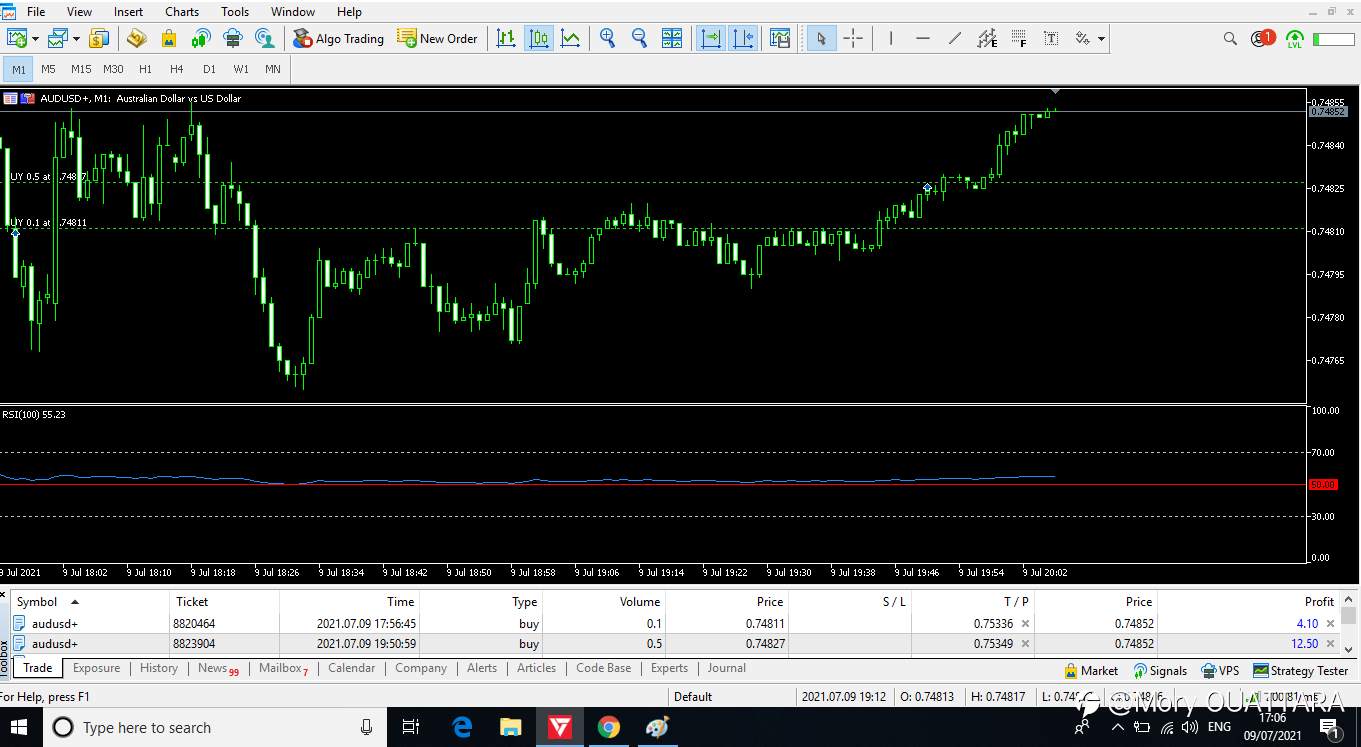Draw a vertical line on chart
This screenshot has height=747, width=1361.
pyautogui.click(x=890, y=39)
